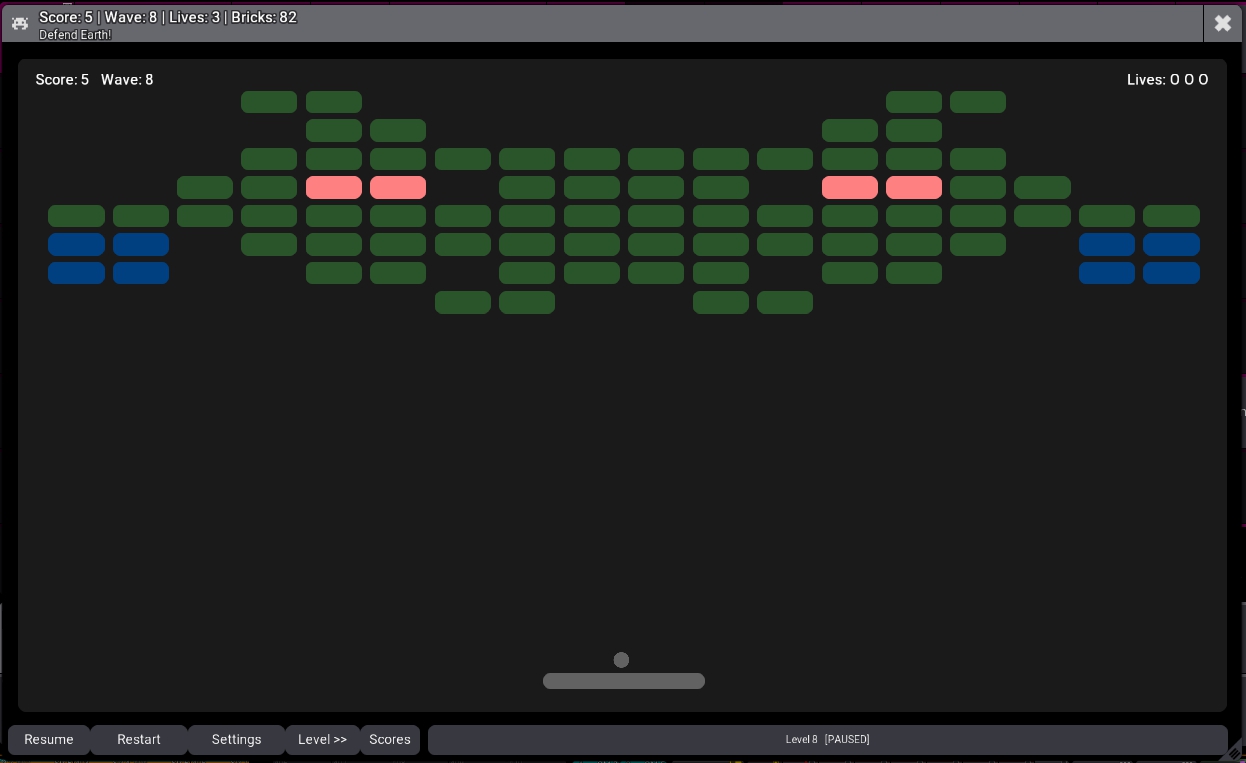1246x763 pixels.
Task: Click the Level 8 [PAUSED] status bar
Action: click(827, 740)
